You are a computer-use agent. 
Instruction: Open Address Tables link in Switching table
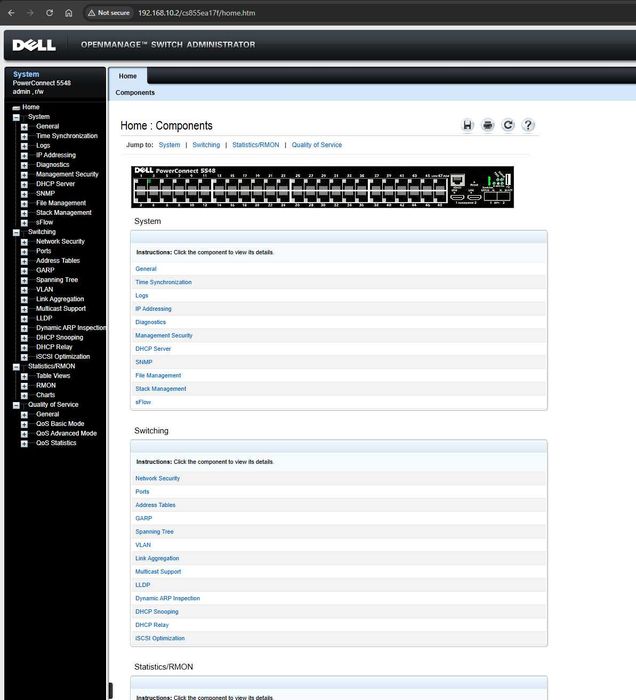click(155, 505)
